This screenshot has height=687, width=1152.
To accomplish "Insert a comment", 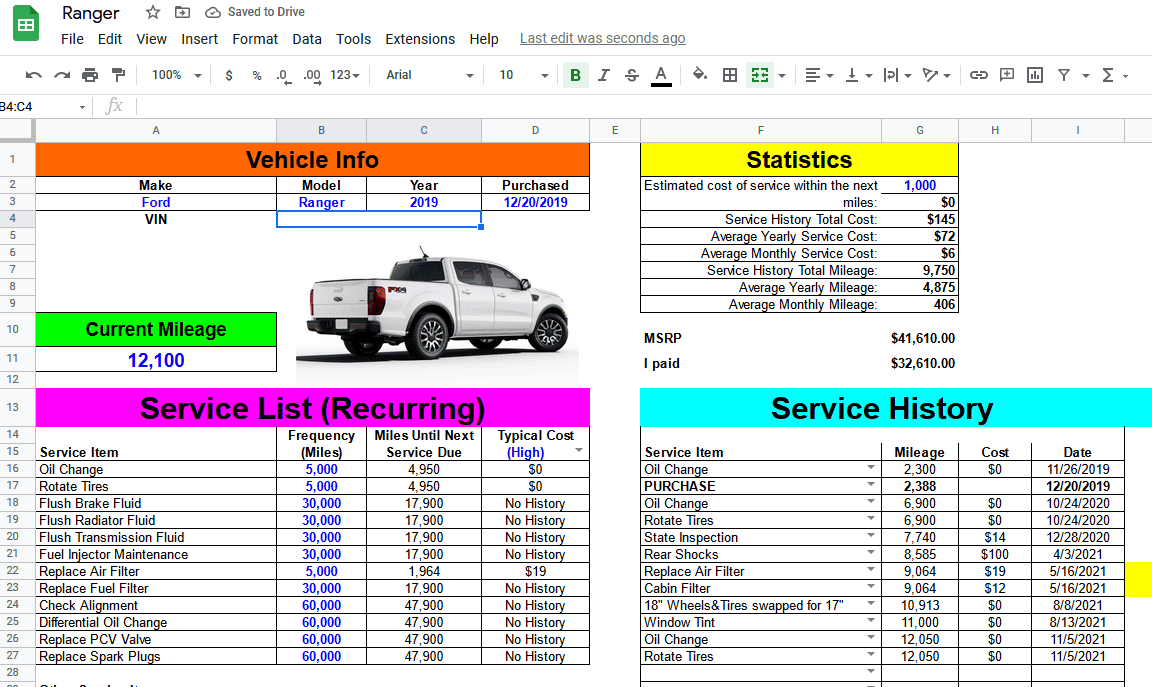I will coord(1007,75).
